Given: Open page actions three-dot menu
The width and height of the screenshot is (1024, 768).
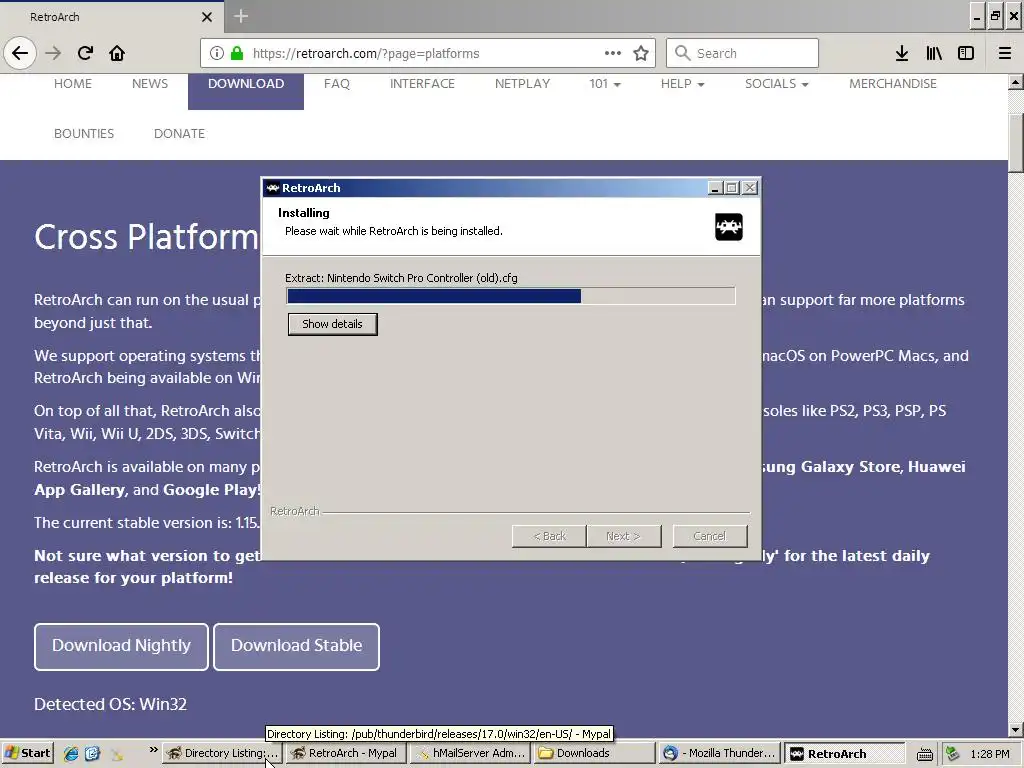Looking at the screenshot, I should coord(613,53).
